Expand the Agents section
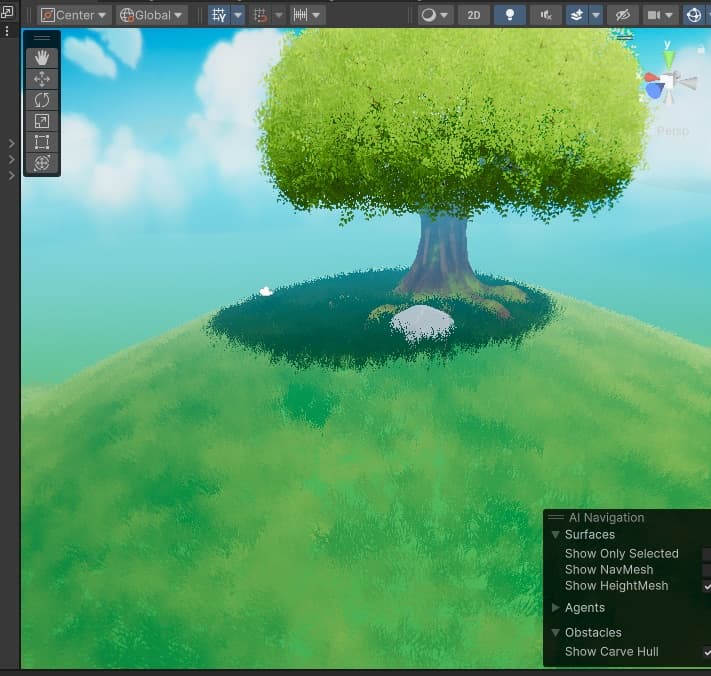The width and height of the screenshot is (711, 676). [556, 608]
